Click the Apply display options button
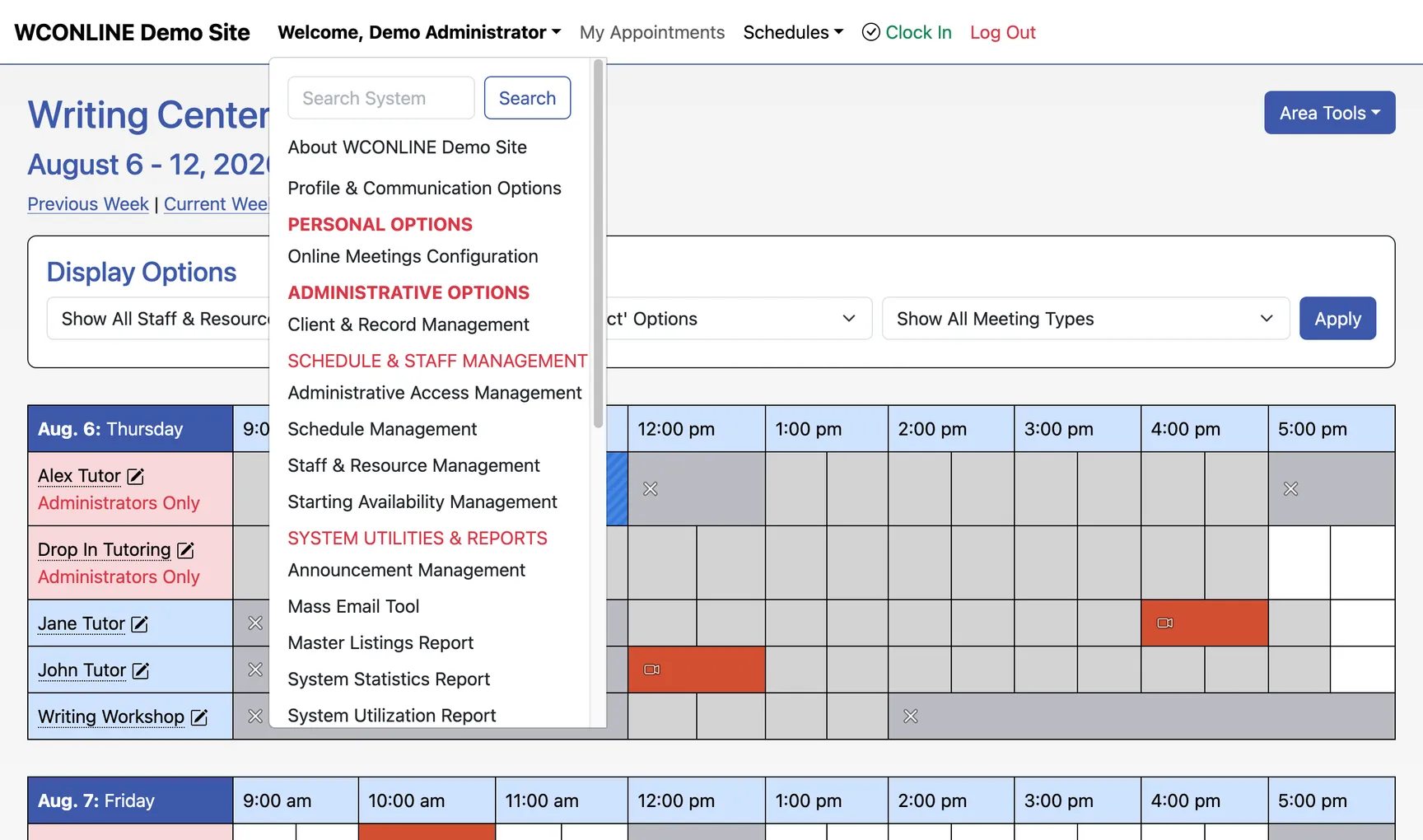 pyautogui.click(x=1337, y=319)
